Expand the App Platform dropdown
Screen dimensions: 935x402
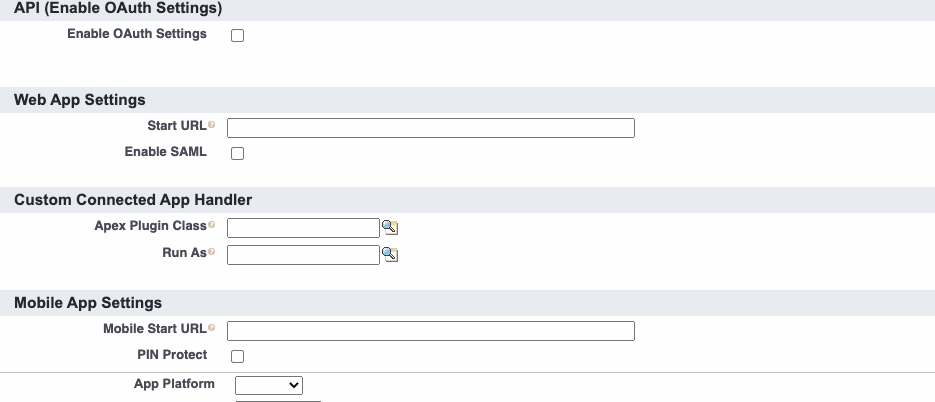tap(269, 385)
